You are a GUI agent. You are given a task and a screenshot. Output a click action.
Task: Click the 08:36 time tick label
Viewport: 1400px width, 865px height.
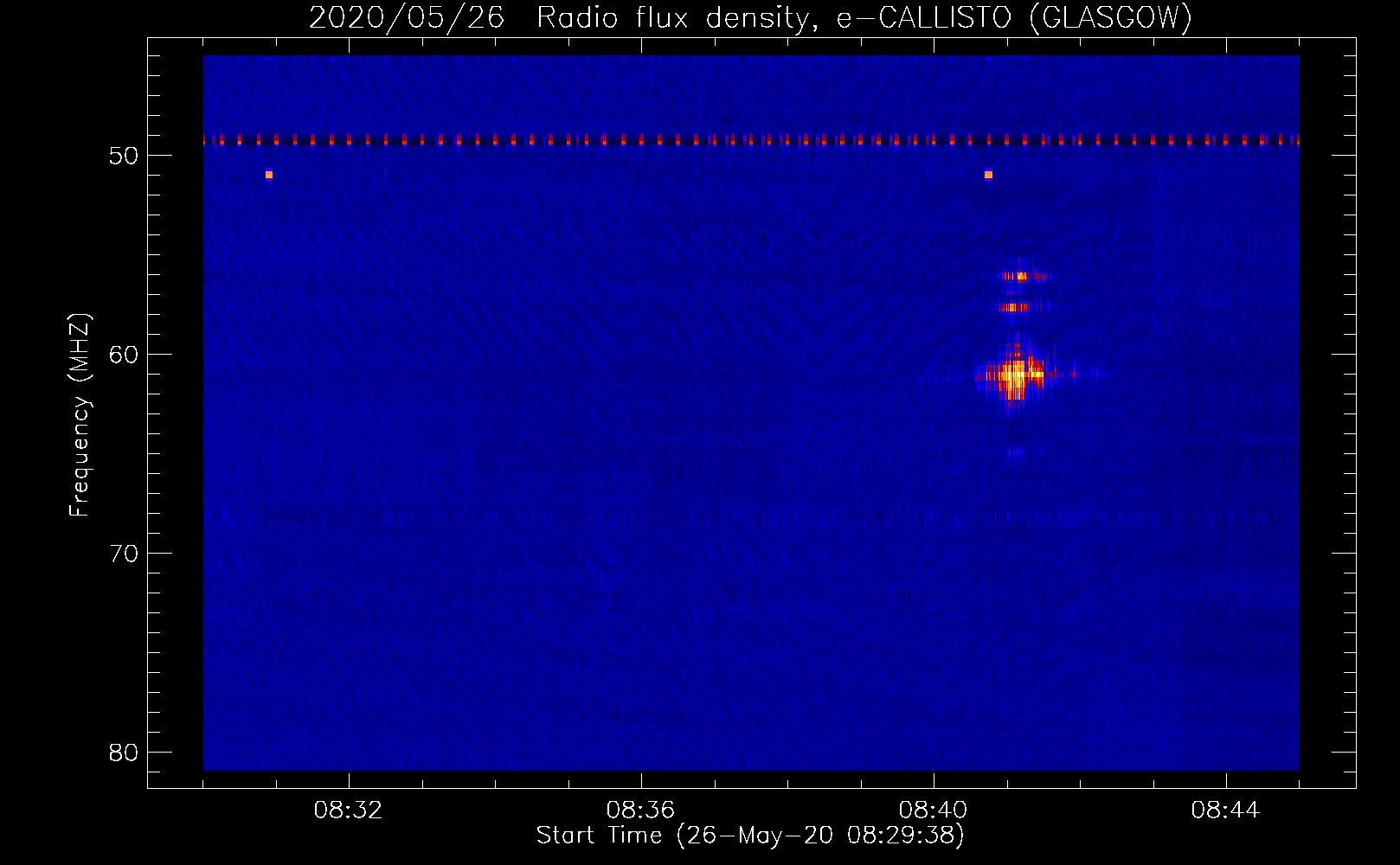click(x=641, y=811)
